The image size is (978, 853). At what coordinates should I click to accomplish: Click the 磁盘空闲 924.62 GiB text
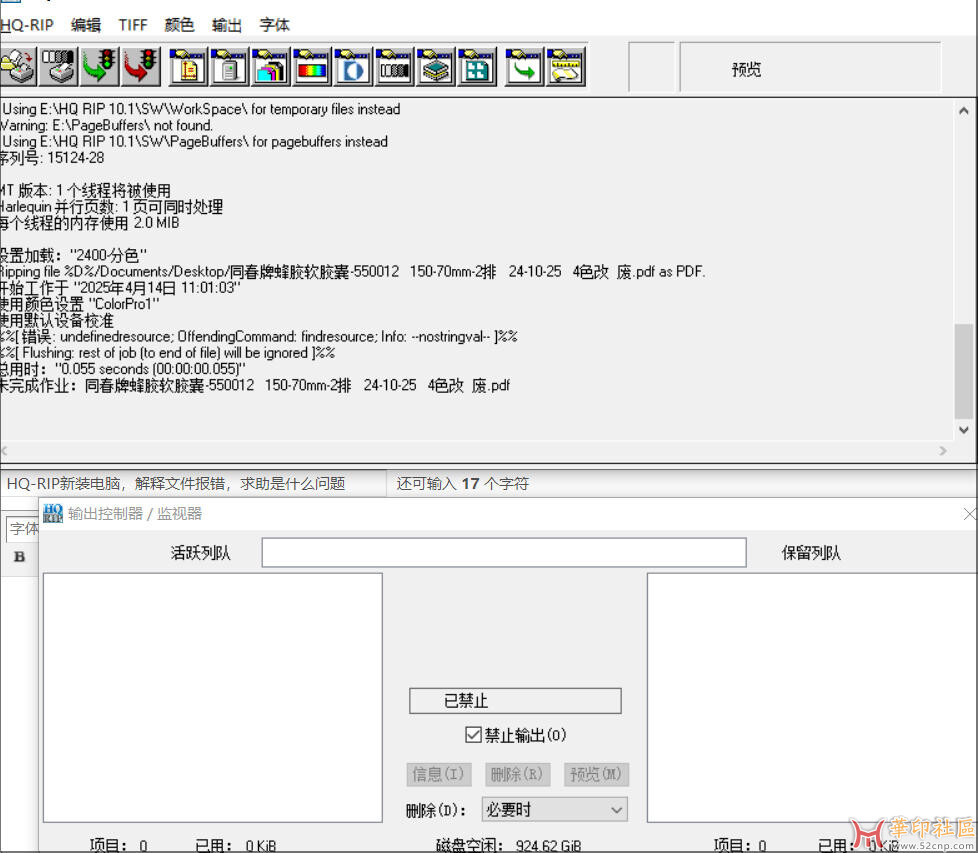[508, 846]
